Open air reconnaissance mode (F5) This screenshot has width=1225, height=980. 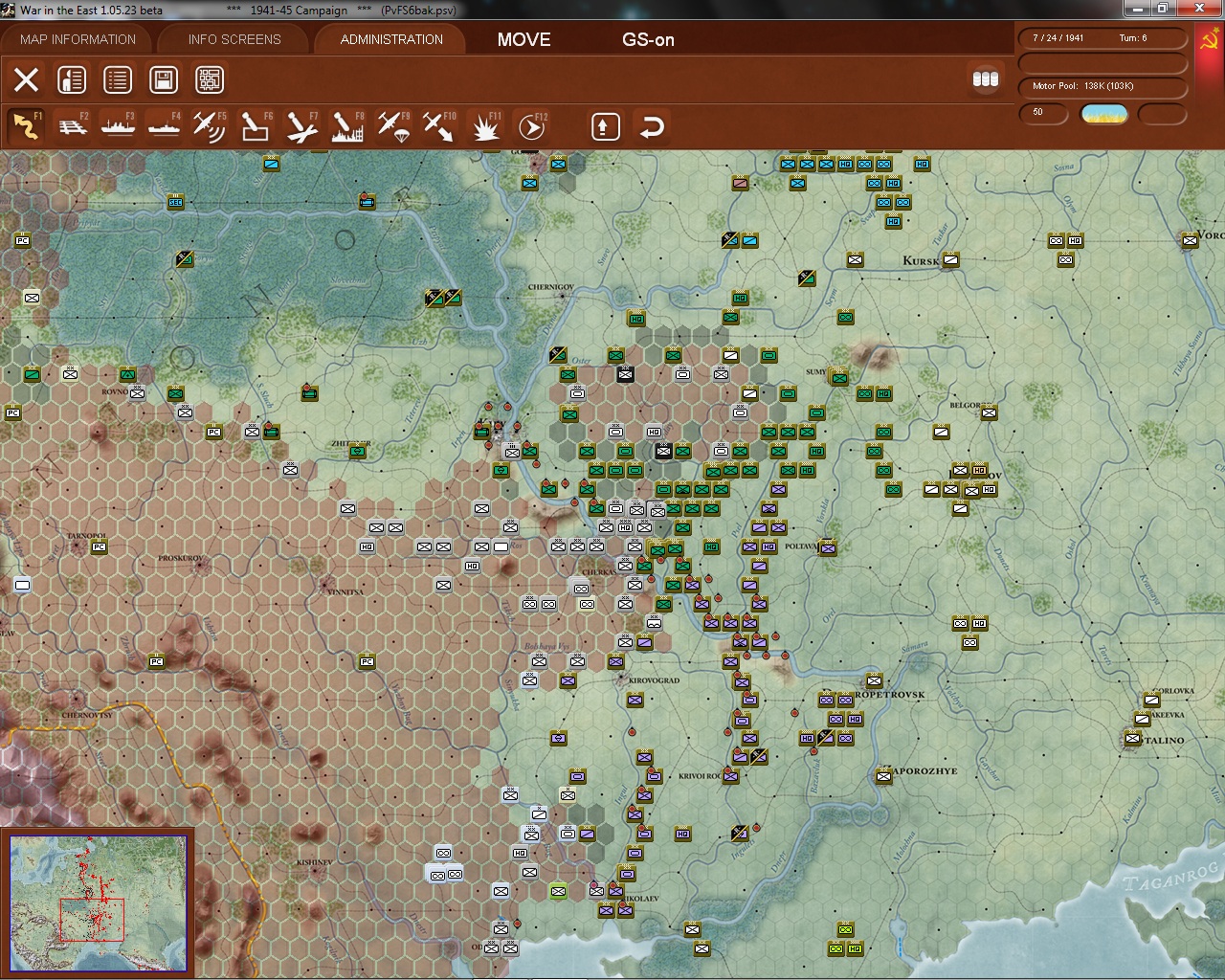coord(209,124)
